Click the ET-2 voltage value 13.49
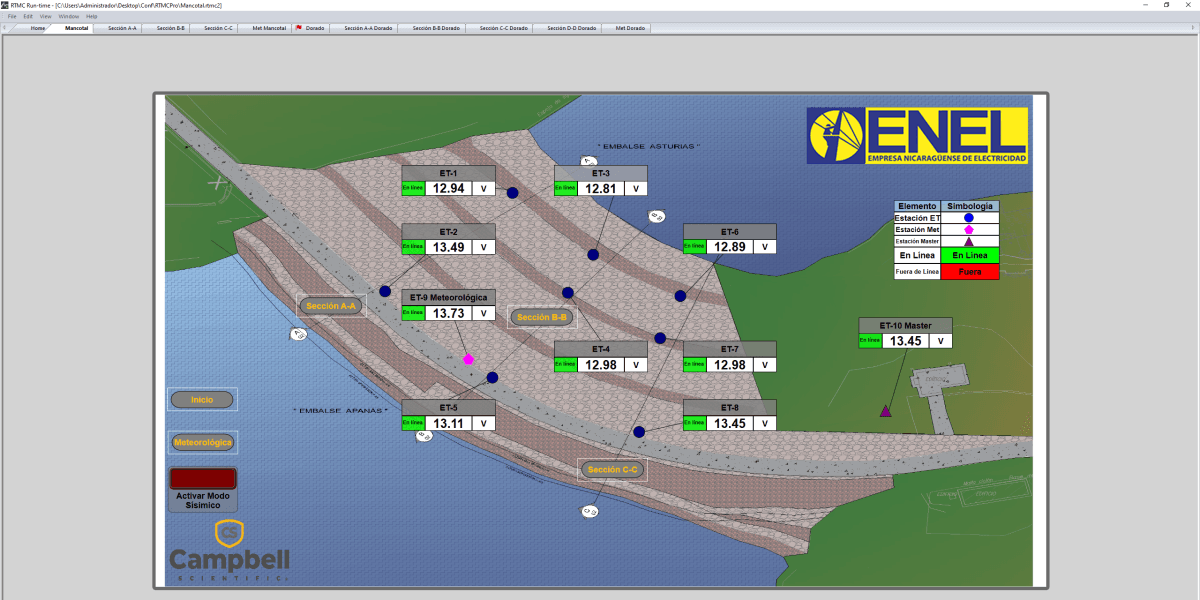This screenshot has width=1200, height=600. coord(450,247)
